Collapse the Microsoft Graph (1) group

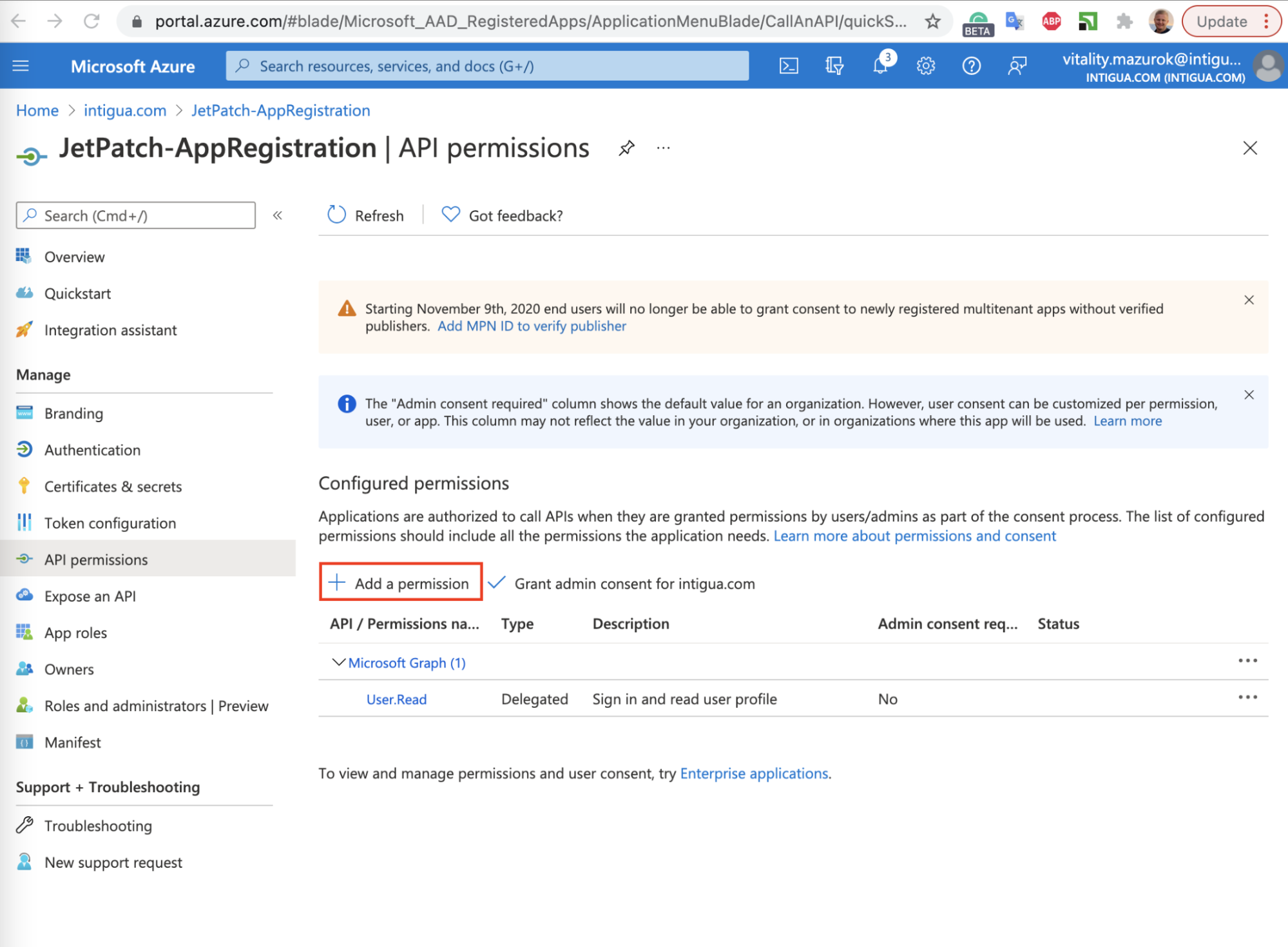pyautogui.click(x=338, y=662)
